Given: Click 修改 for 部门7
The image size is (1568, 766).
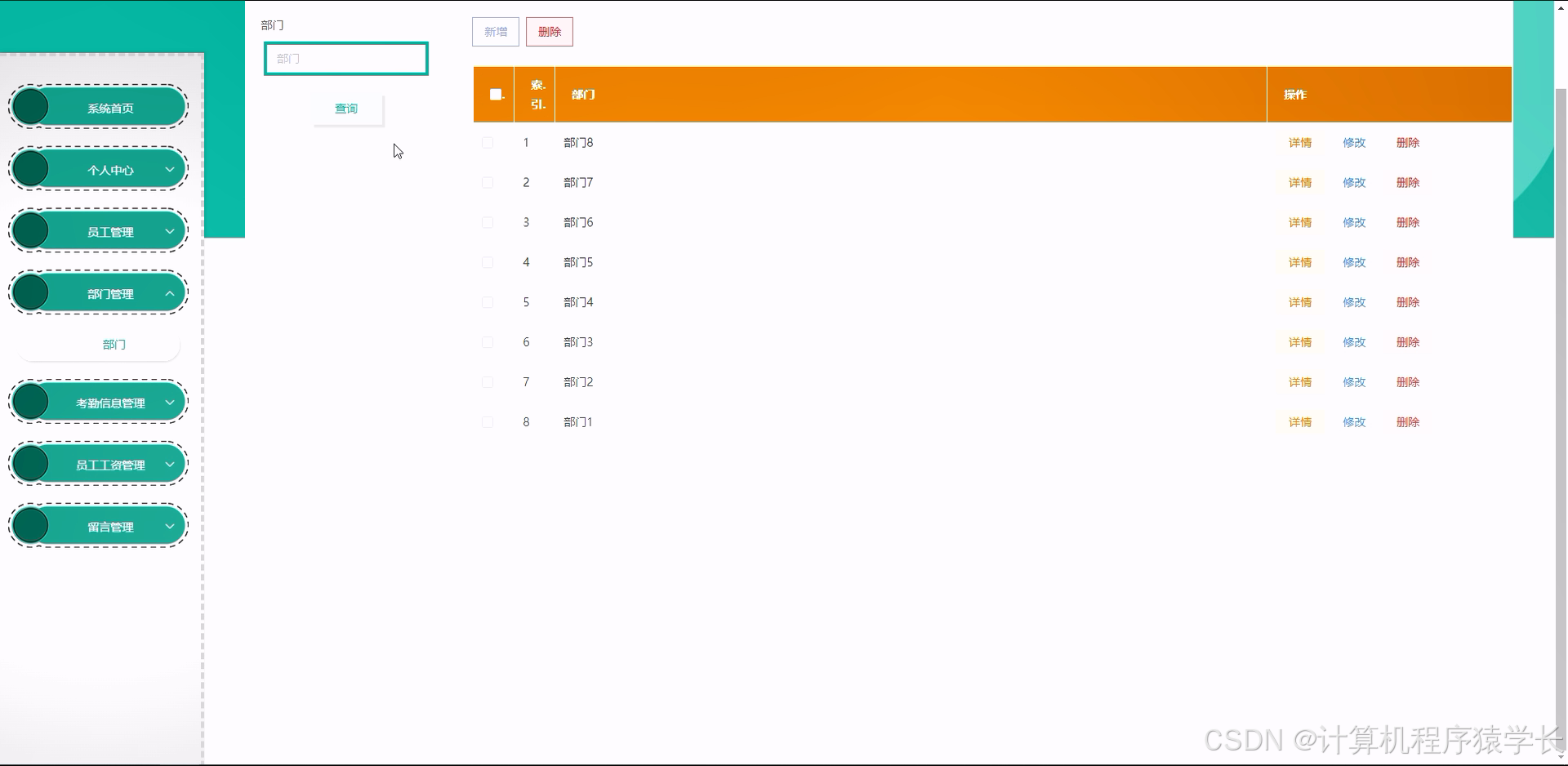Looking at the screenshot, I should tap(1354, 183).
